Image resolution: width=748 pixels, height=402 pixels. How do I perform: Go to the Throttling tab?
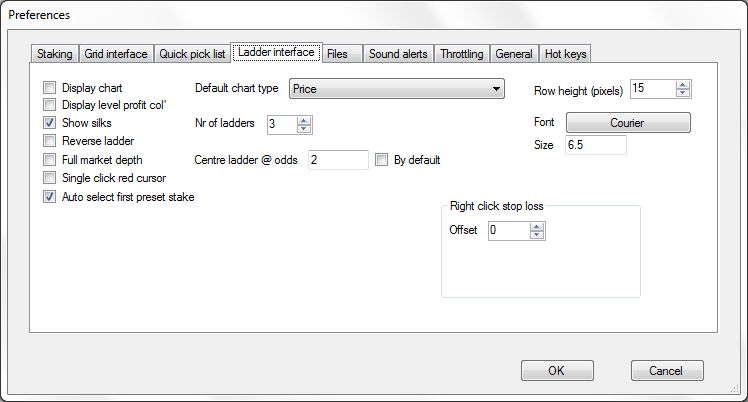[462, 54]
